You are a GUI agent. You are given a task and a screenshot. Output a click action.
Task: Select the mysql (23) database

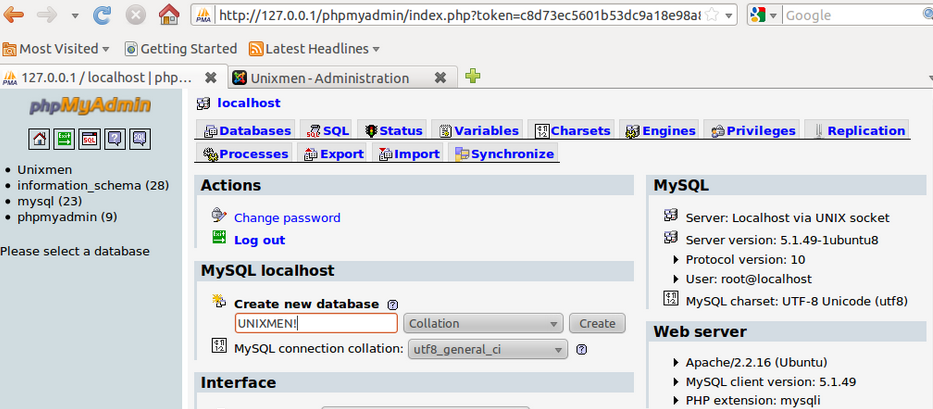coord(49,201)
